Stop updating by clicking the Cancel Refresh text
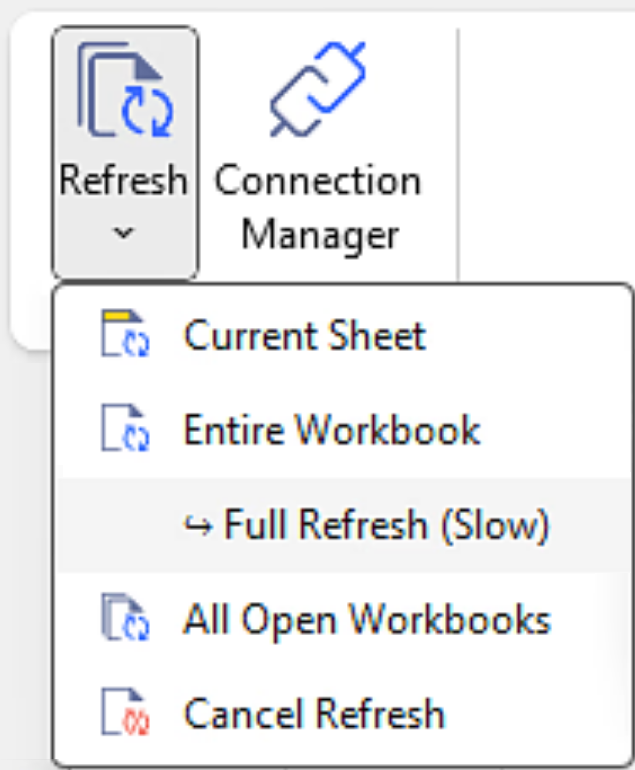 314,714
